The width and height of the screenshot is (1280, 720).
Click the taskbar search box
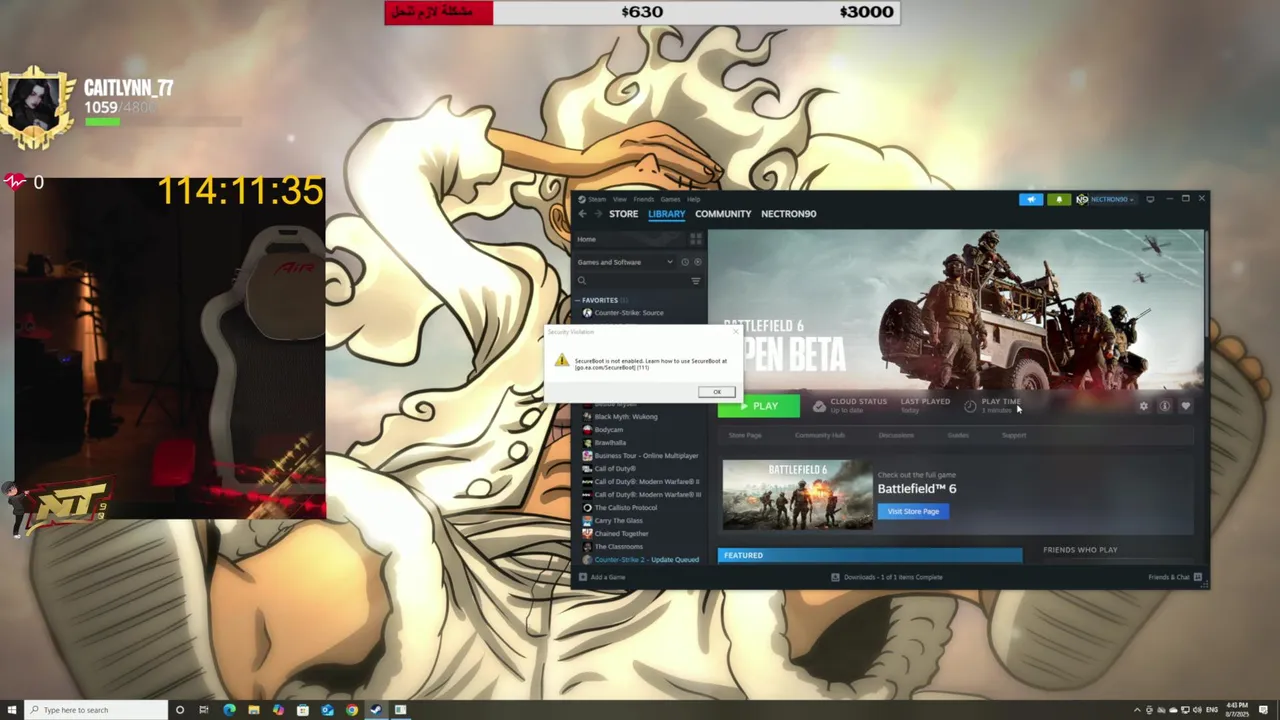pyautogui.click(x=96, y=710)
